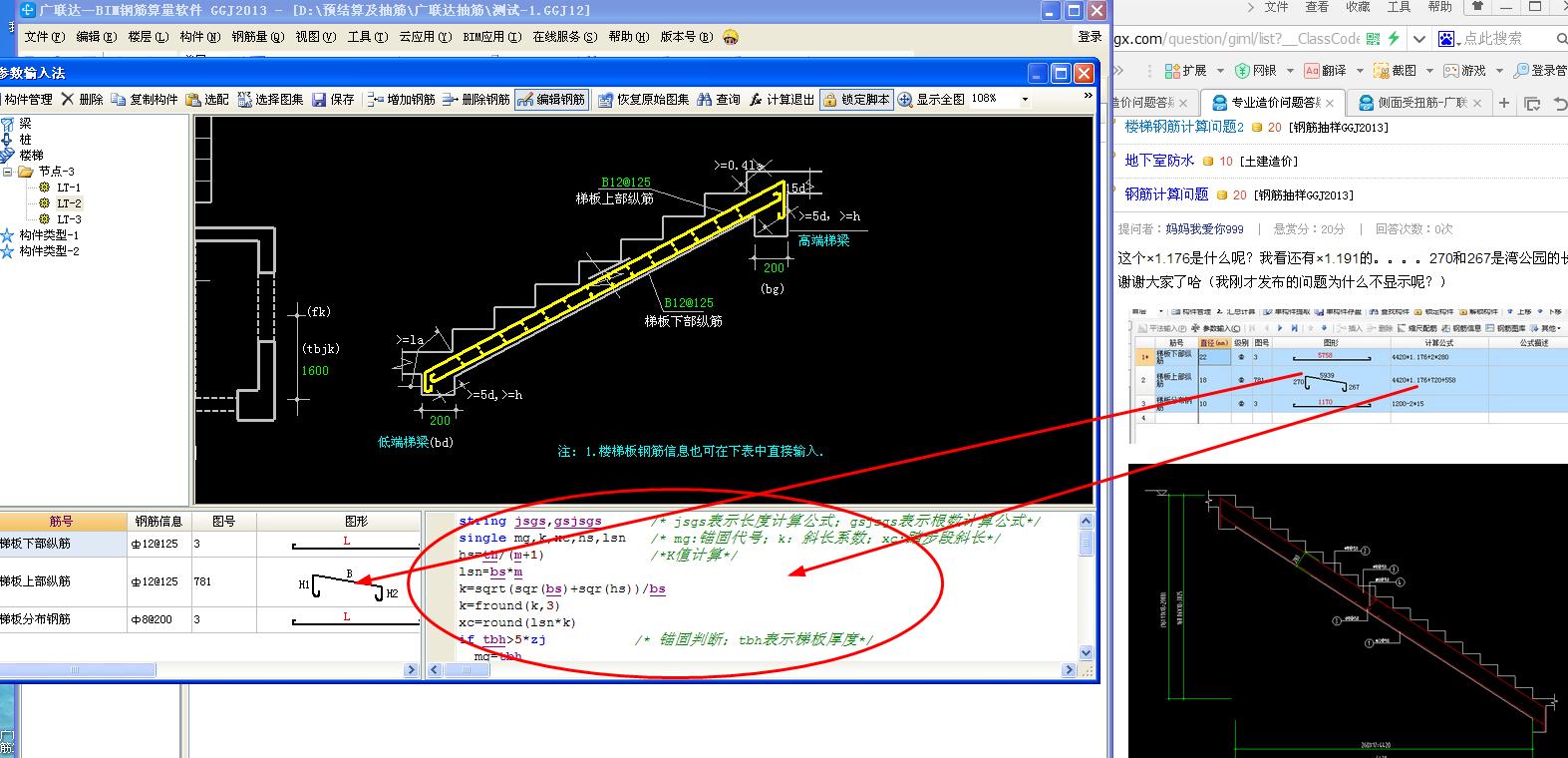Toggle the 编辑钢筋 edit rebar tool

550,99
